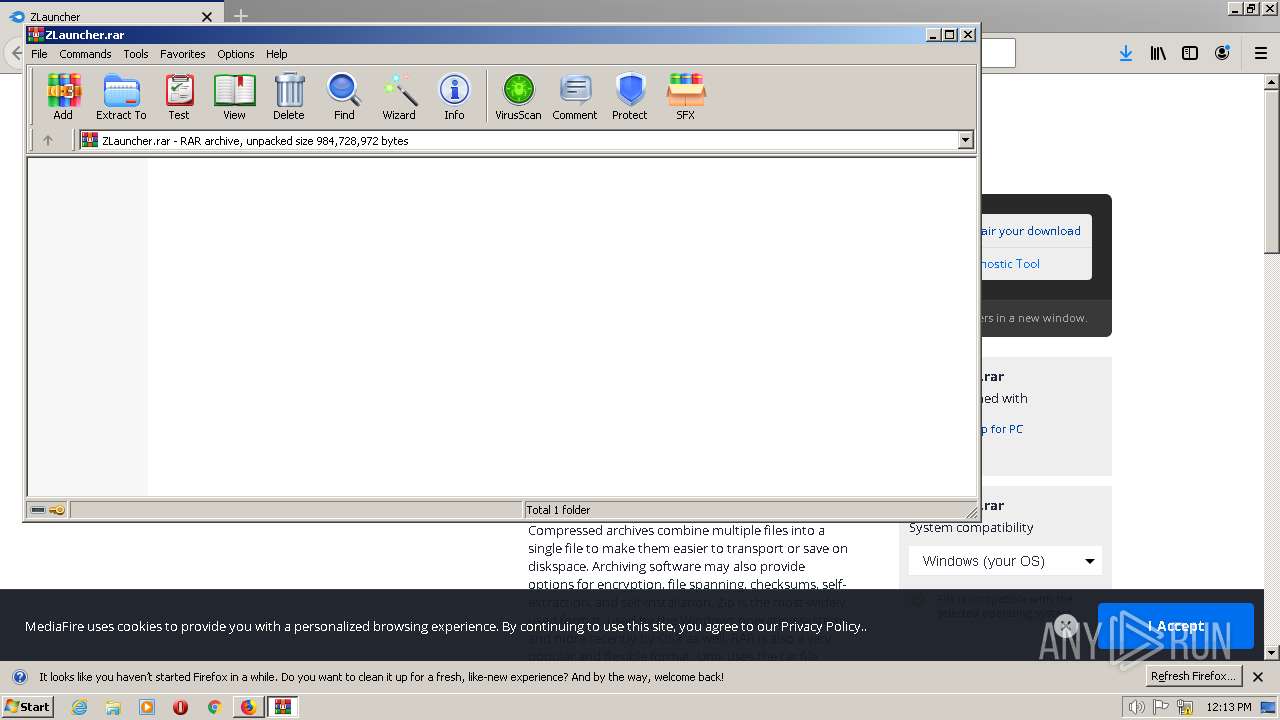Launch the Wizard wand tool
1280x720 pixels.
399,96
